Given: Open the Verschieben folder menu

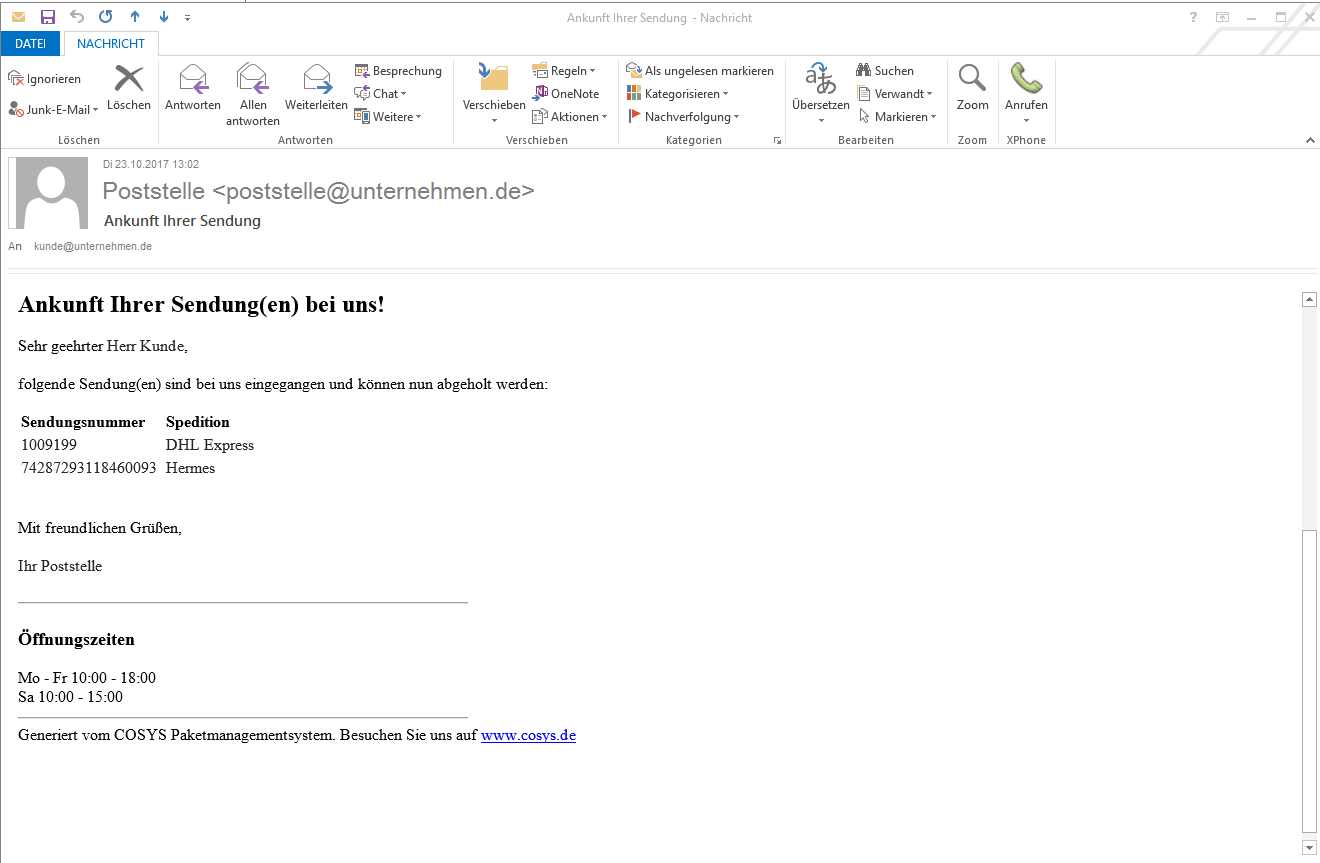Looking at the screenshot, I should click(x=494, y=95).
